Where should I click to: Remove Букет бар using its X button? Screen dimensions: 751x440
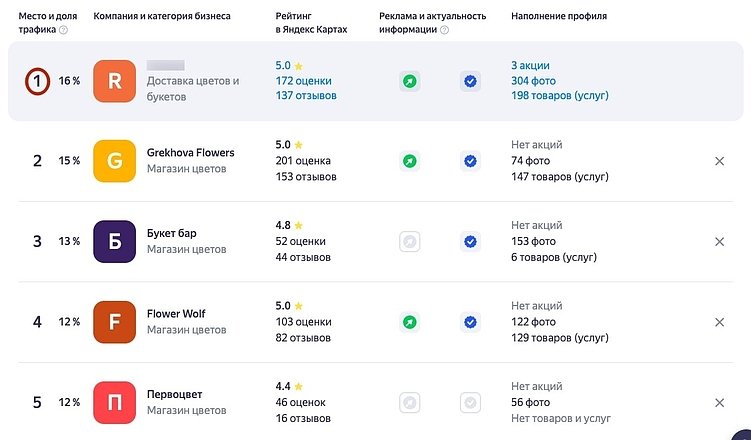pos(719,241)
